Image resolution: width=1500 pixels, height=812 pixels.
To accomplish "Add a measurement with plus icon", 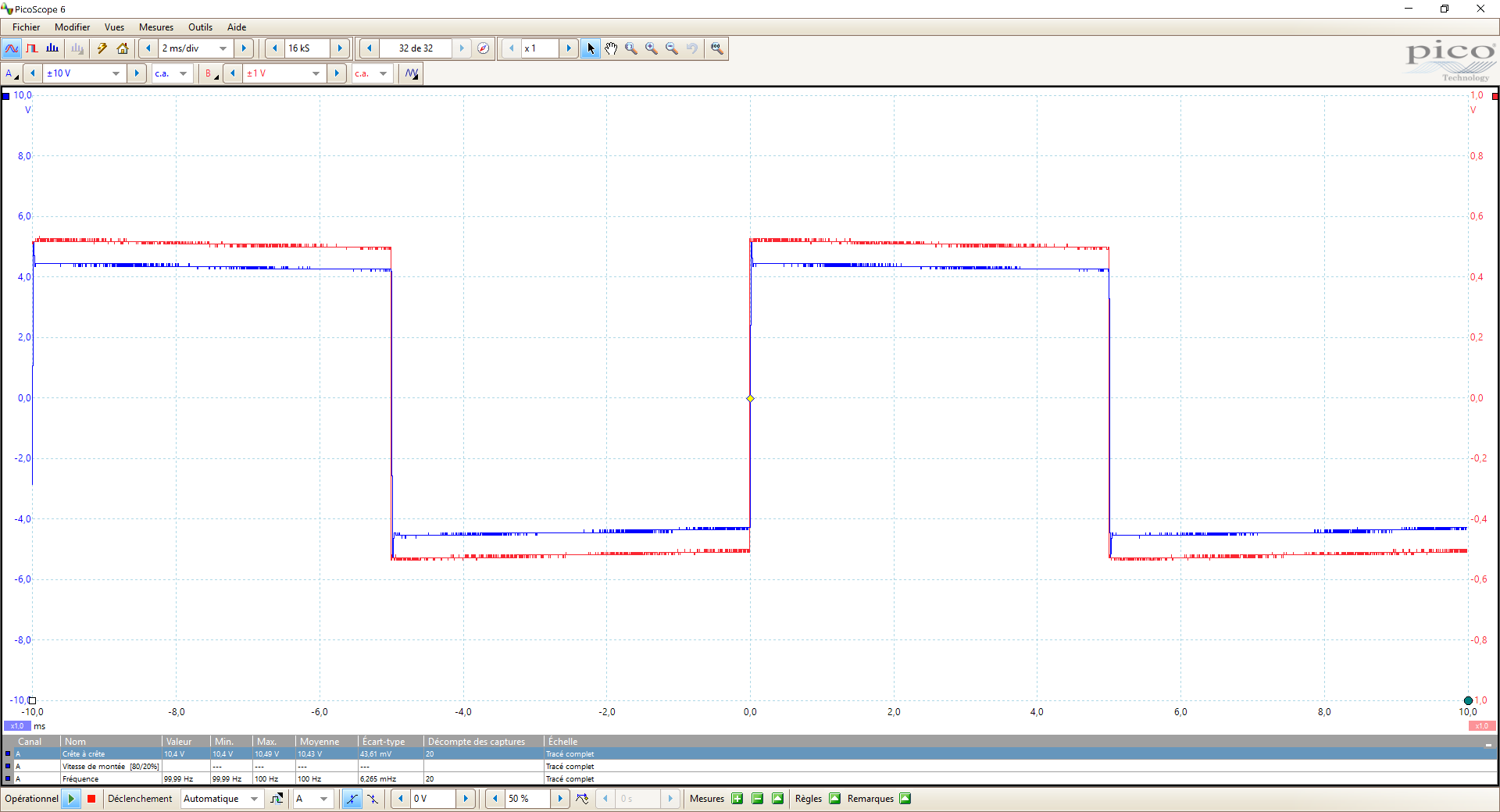I will [737, 799].
